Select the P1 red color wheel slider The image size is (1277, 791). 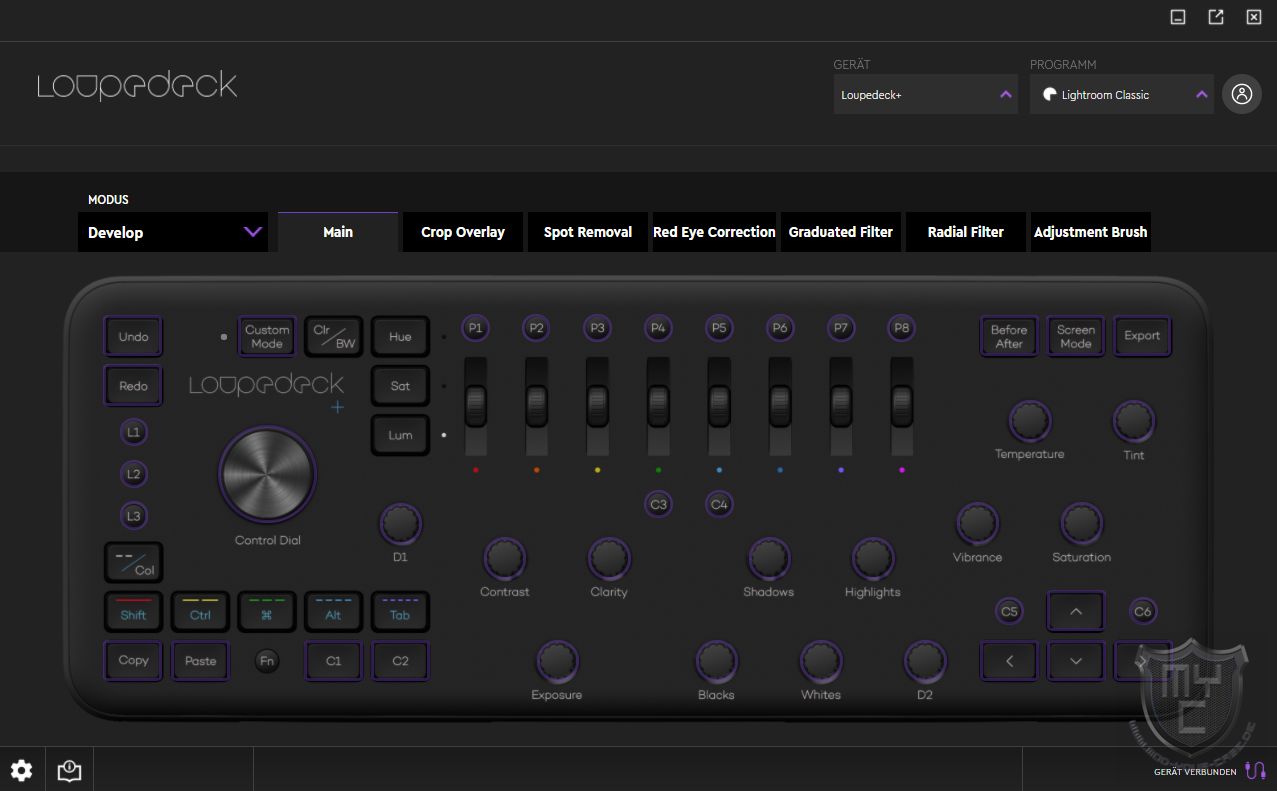click(x=476, y=406)
